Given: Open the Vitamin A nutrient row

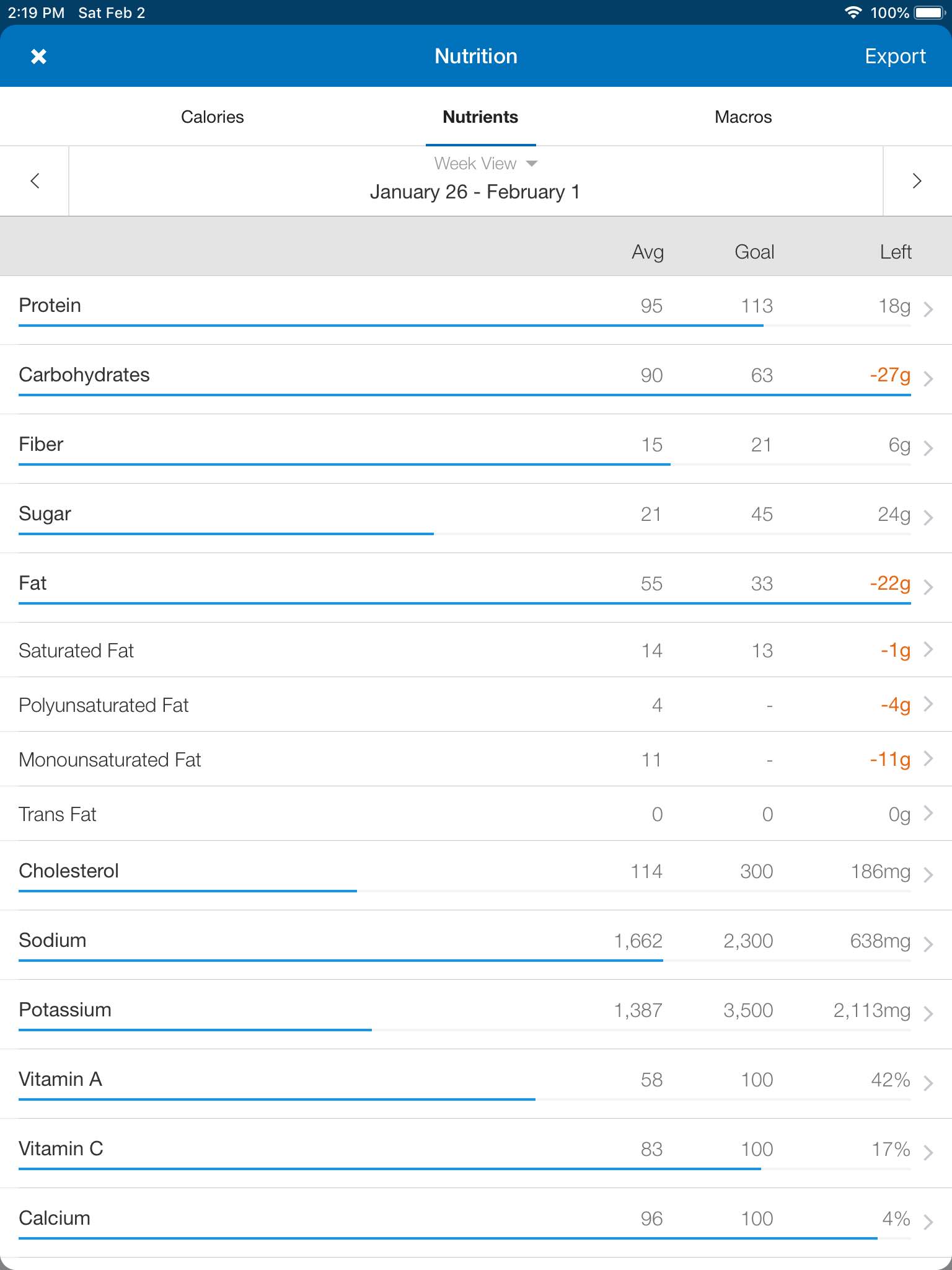Looking at the screenshot, I should coord(476,1084).
